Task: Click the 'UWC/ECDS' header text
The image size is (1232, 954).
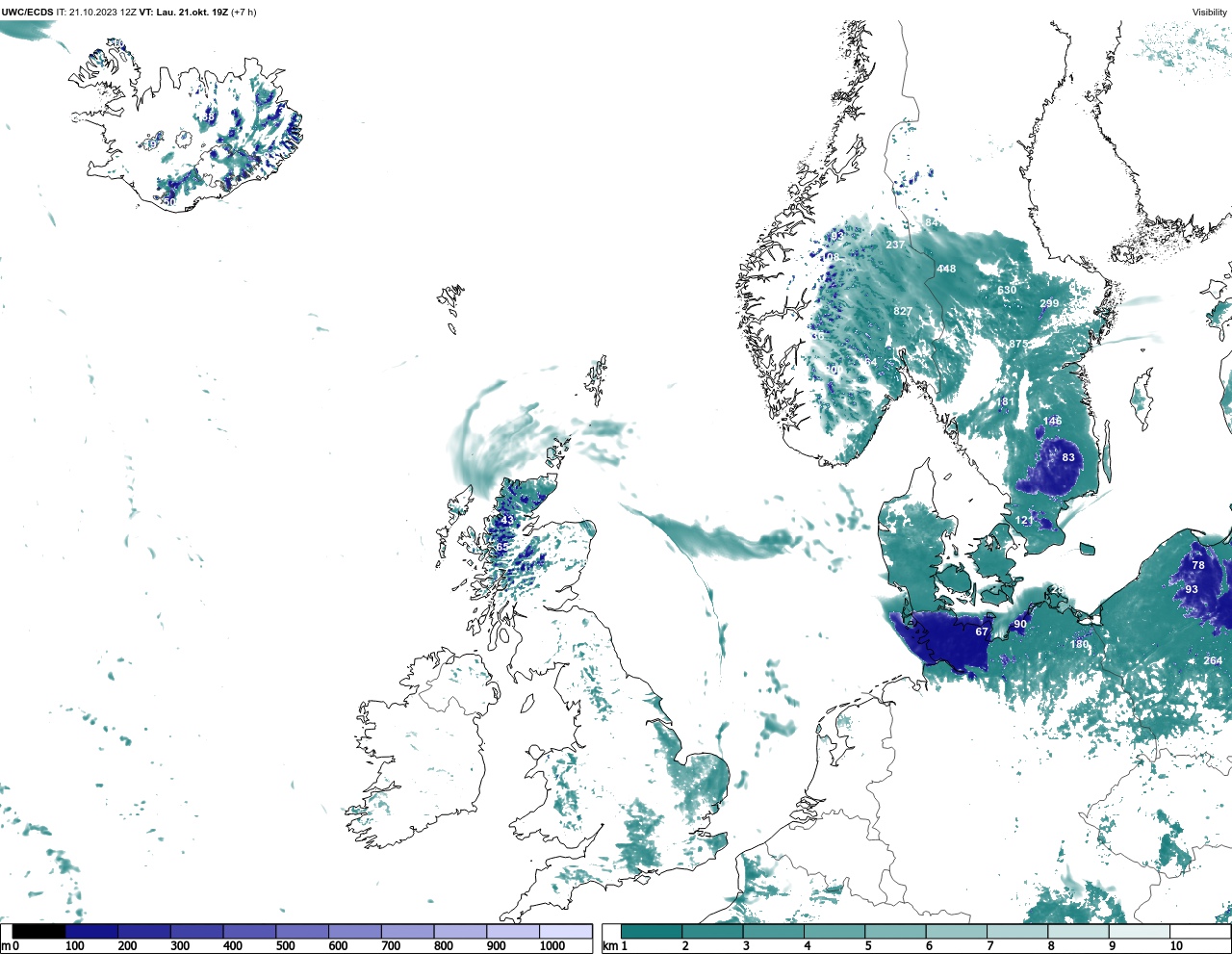Action: click(x=28, y=13)
